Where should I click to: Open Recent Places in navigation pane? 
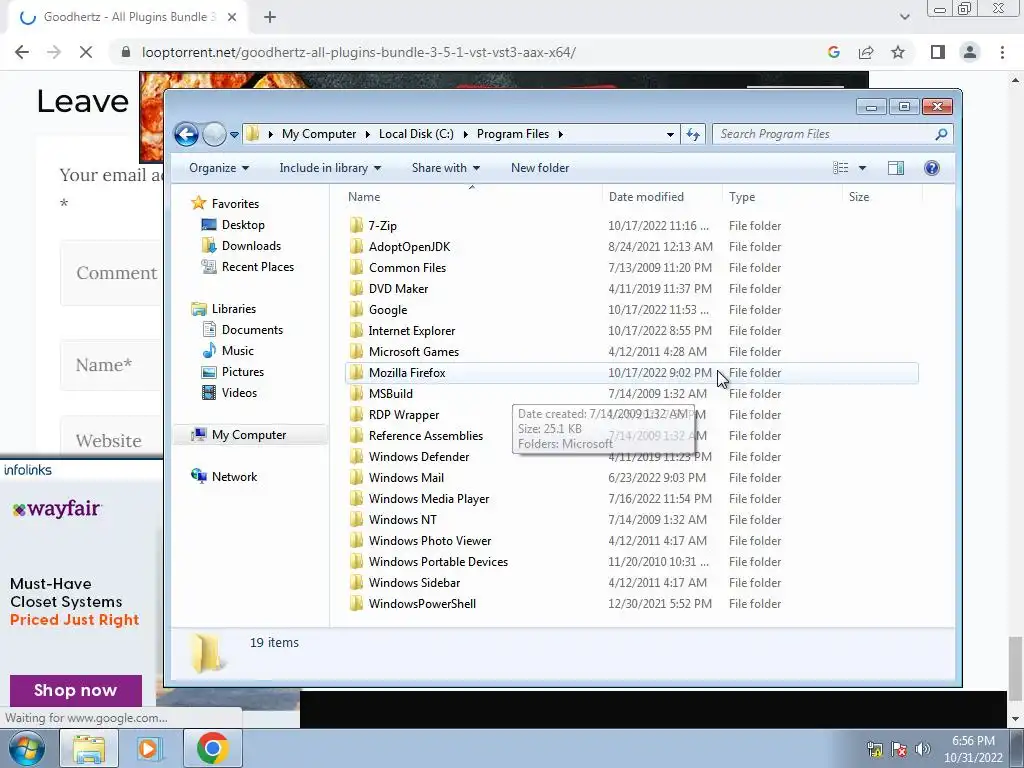(x=258, y=266)
